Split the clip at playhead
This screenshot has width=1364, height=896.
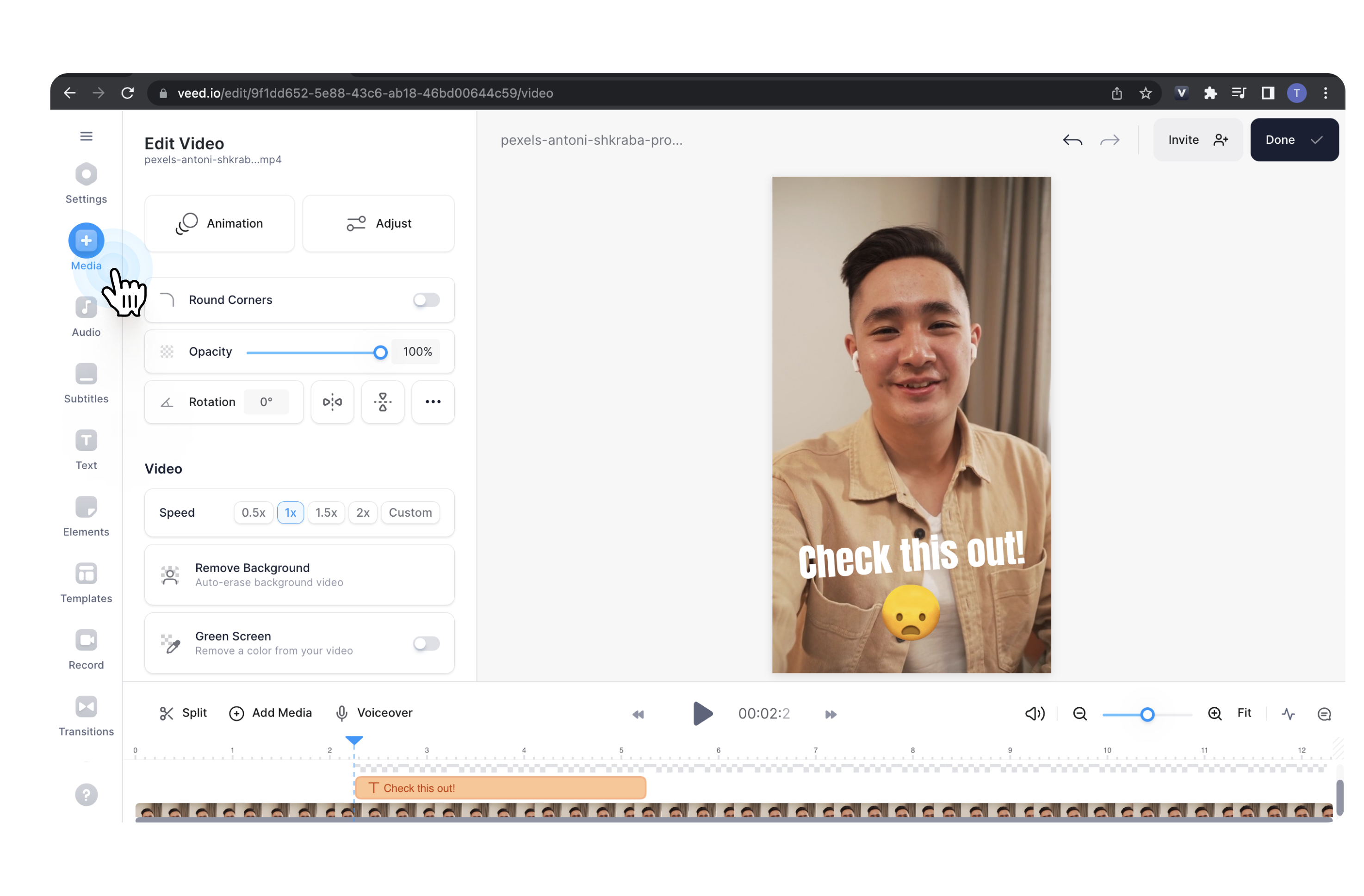183,713
